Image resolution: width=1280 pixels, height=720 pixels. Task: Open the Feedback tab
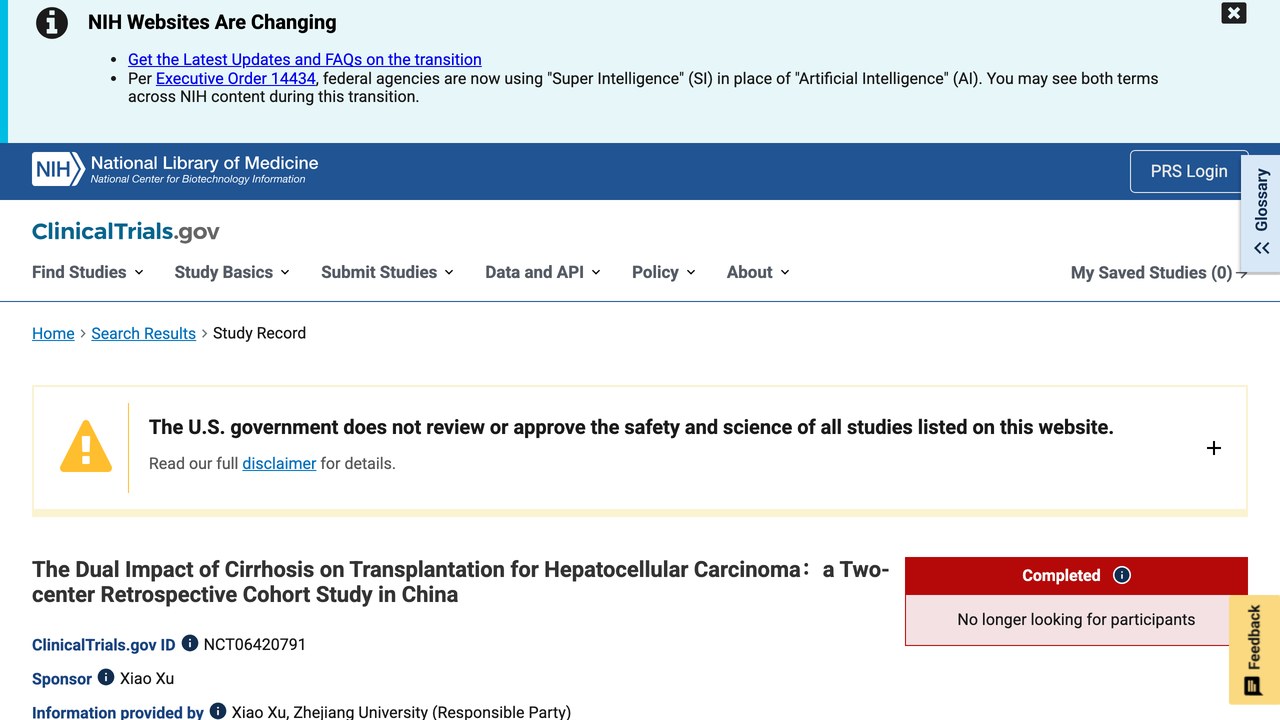[1254, 650]
